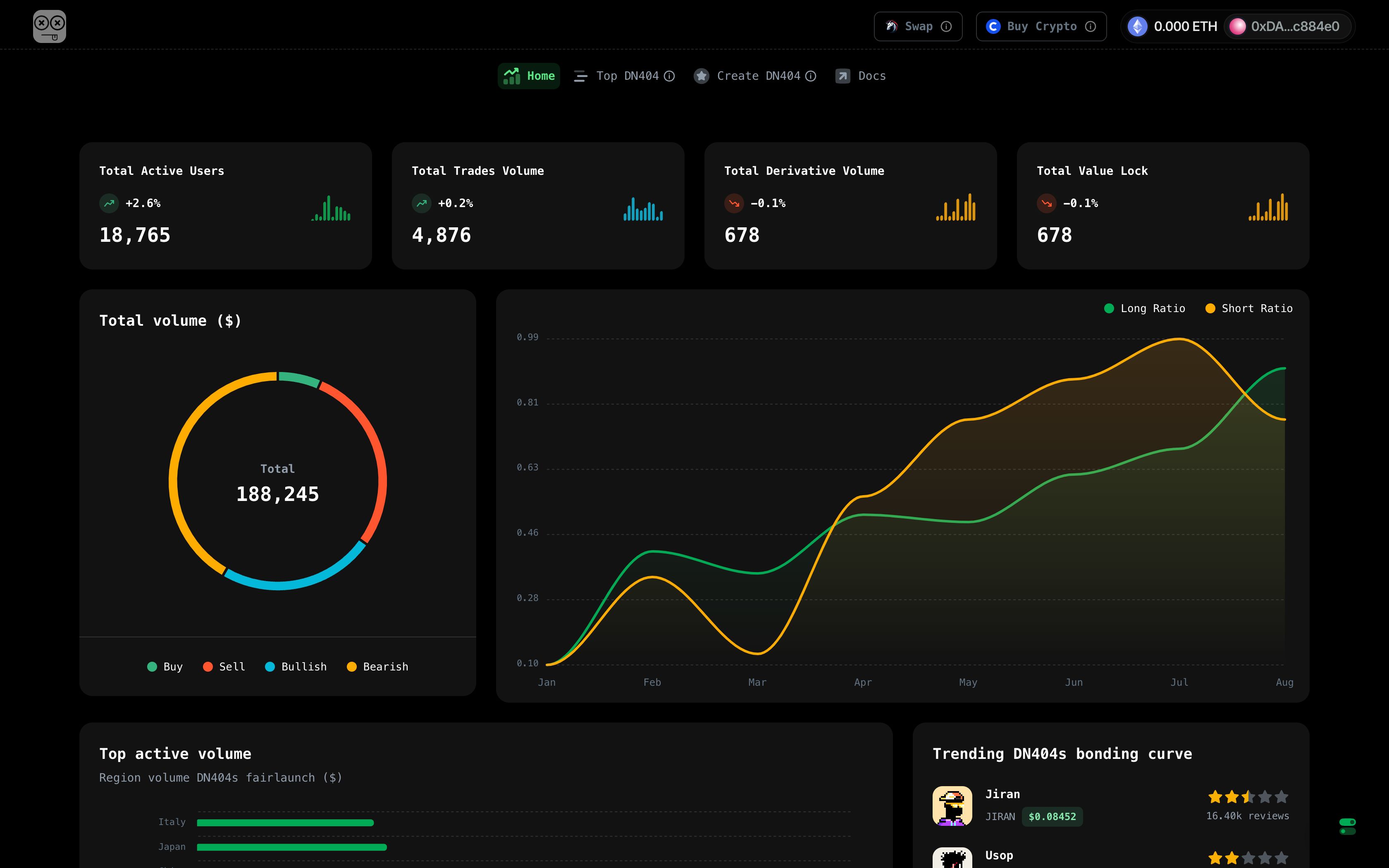Click the down-trend icon in Total Derivative Volume
The width and height of the screenshot is (1389, 868).
(x=734, y=203)
